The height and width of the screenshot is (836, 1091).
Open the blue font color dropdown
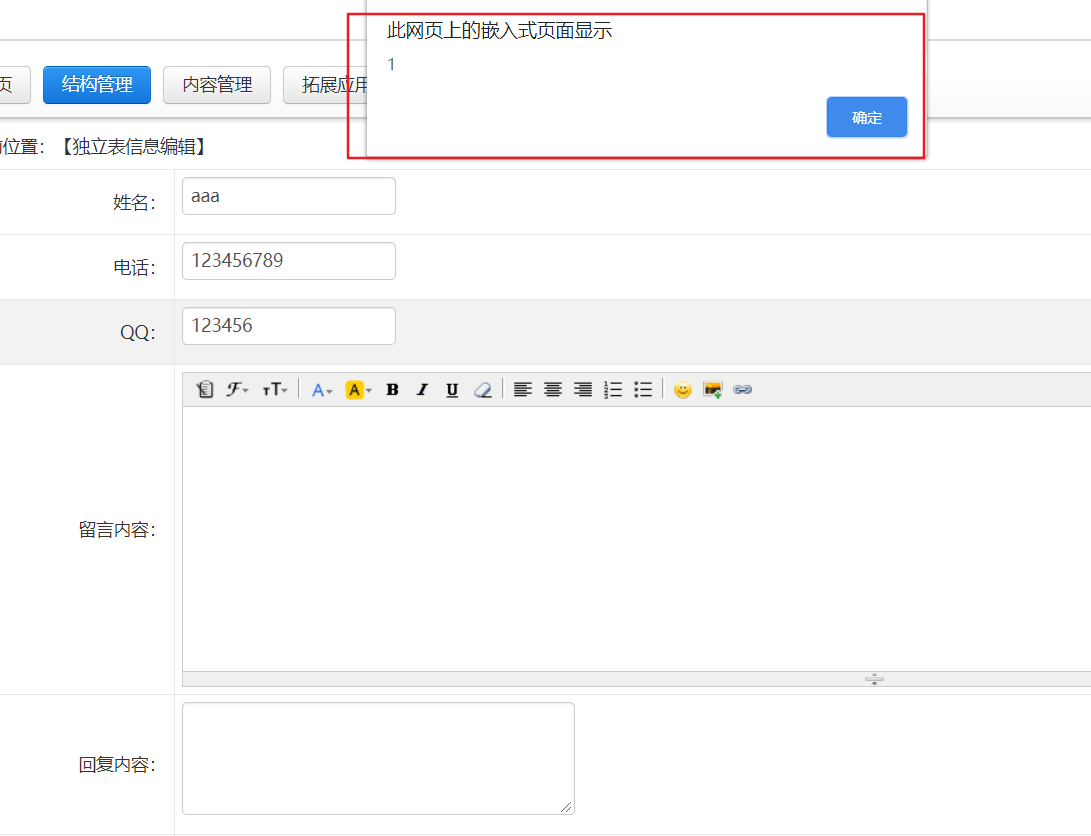321,390
